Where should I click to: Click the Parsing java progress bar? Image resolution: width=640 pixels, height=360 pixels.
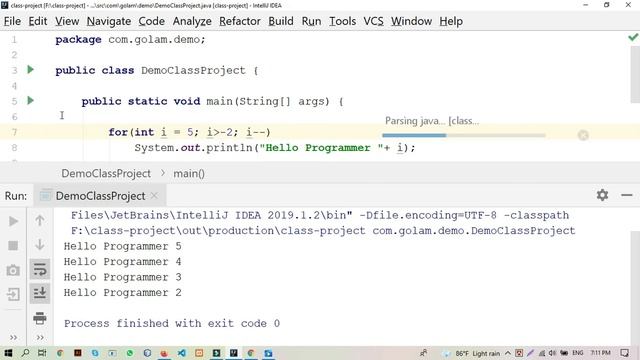click(464, 135)
